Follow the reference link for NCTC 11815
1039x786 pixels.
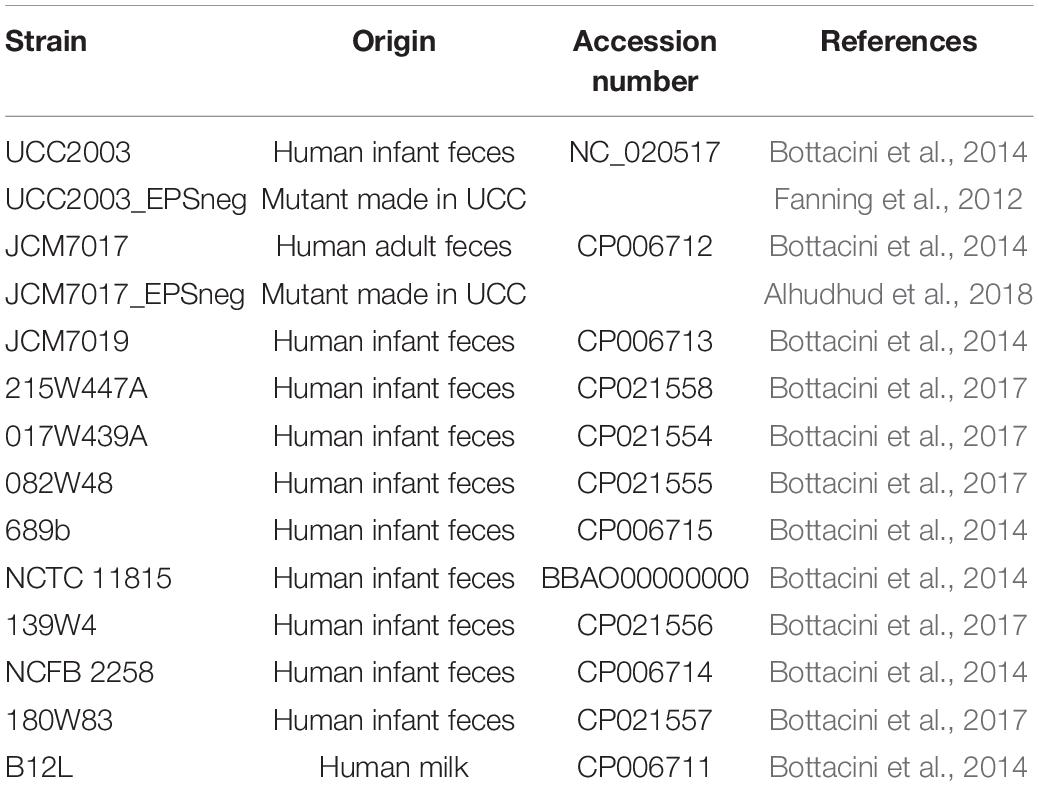pyautogui.click(x=898, y=577)
